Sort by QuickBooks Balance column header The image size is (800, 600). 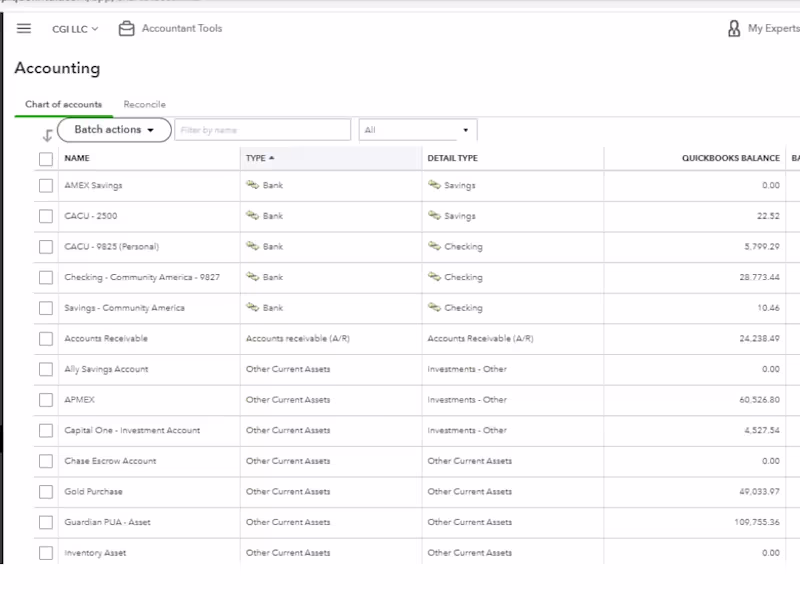pos(730,158)
